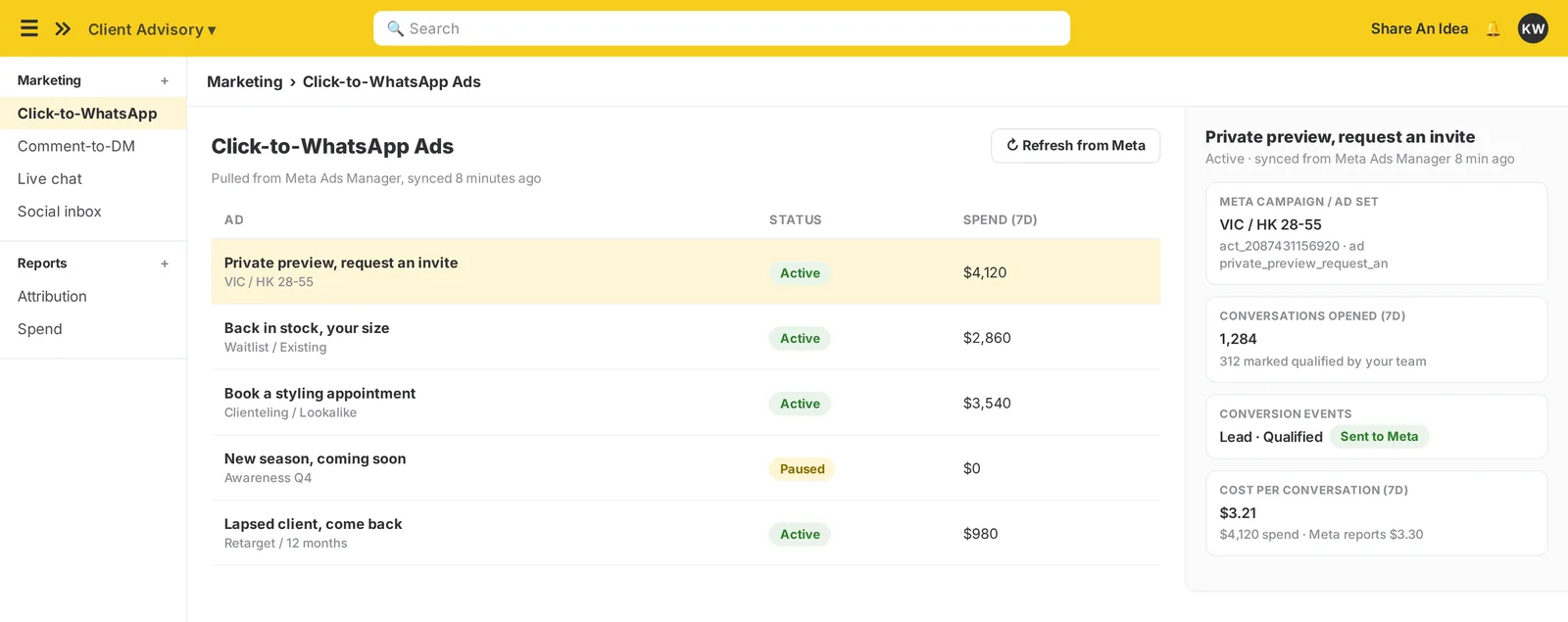Image resolution: width=1568 pixels, height=622 pixels.
Task: Click the $2,860 spend value
Action: point(987,338)
